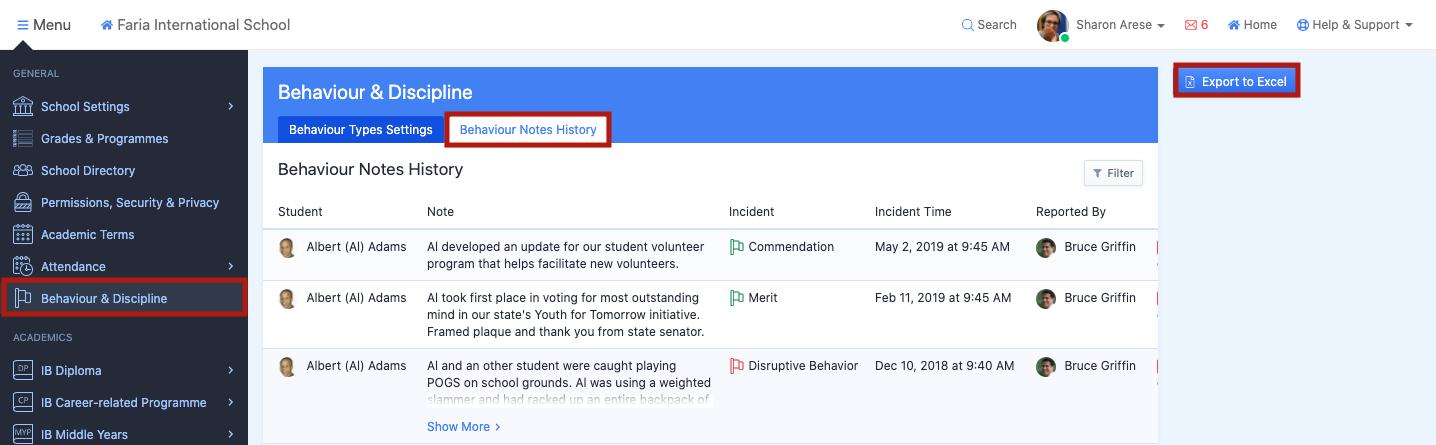Switch to the Behaviour Types Settings tab

(361, 130)
